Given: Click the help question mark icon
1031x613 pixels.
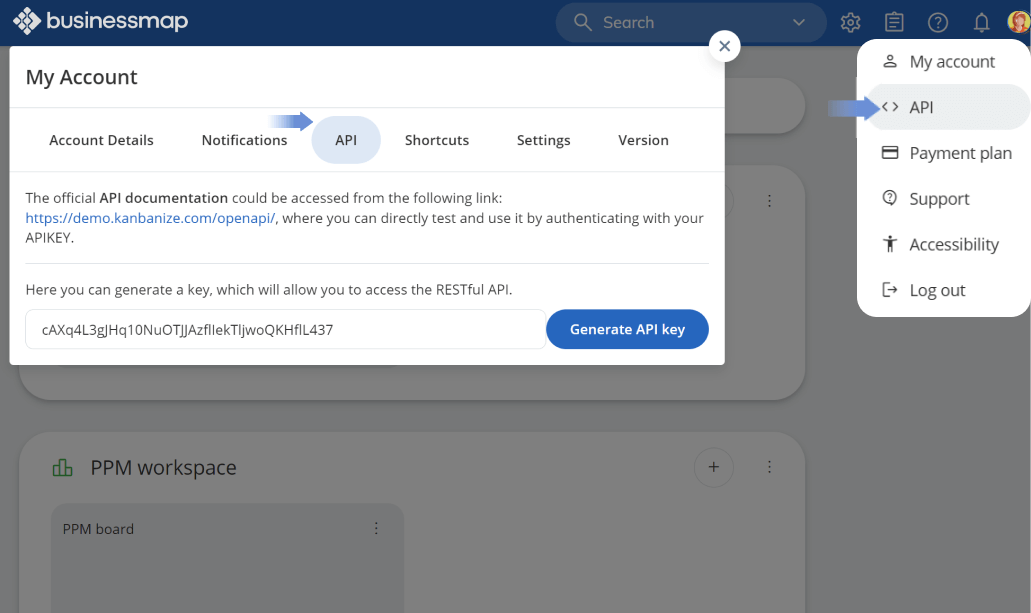Looking at the screenshot, I should point(937,22).
